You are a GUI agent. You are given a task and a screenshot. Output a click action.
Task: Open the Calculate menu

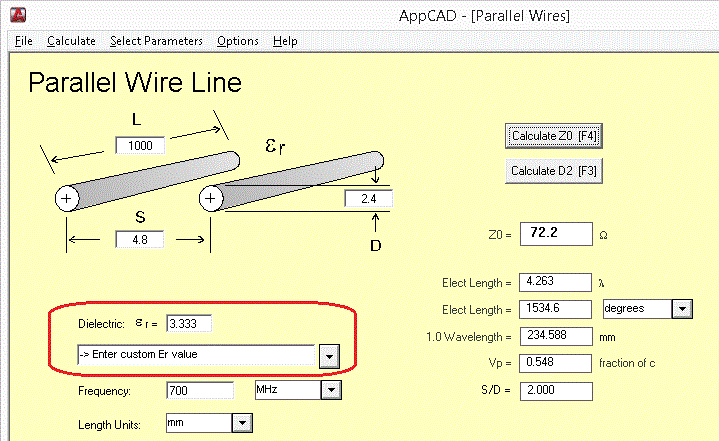[x=71, y=41]
